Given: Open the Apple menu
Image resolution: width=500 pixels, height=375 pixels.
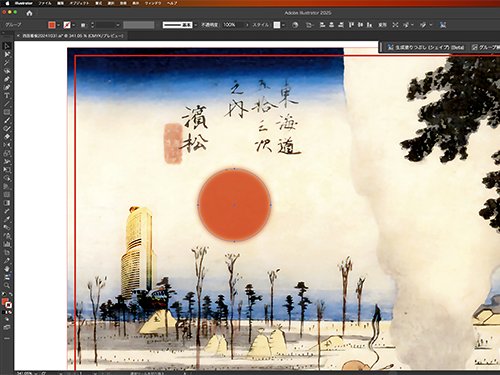Looking at the screenshot, I should pyautogui.click(x=7, y=3).
